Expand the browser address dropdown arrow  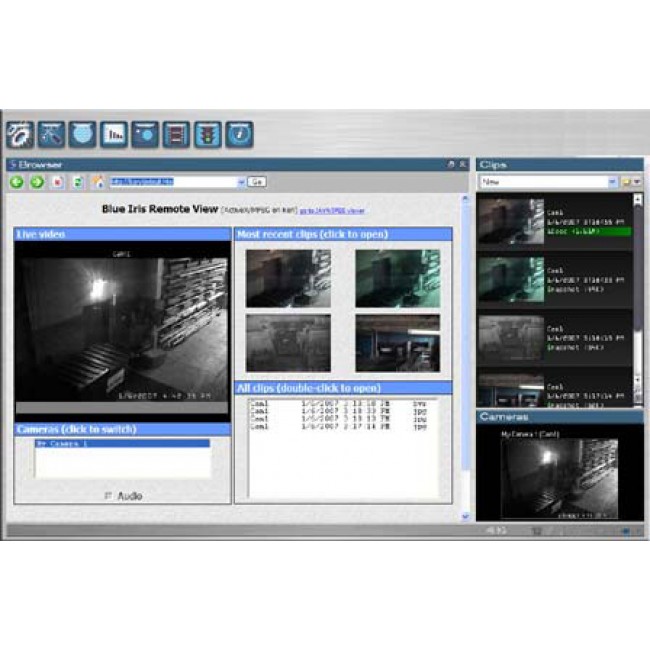(x=241, y=182)
